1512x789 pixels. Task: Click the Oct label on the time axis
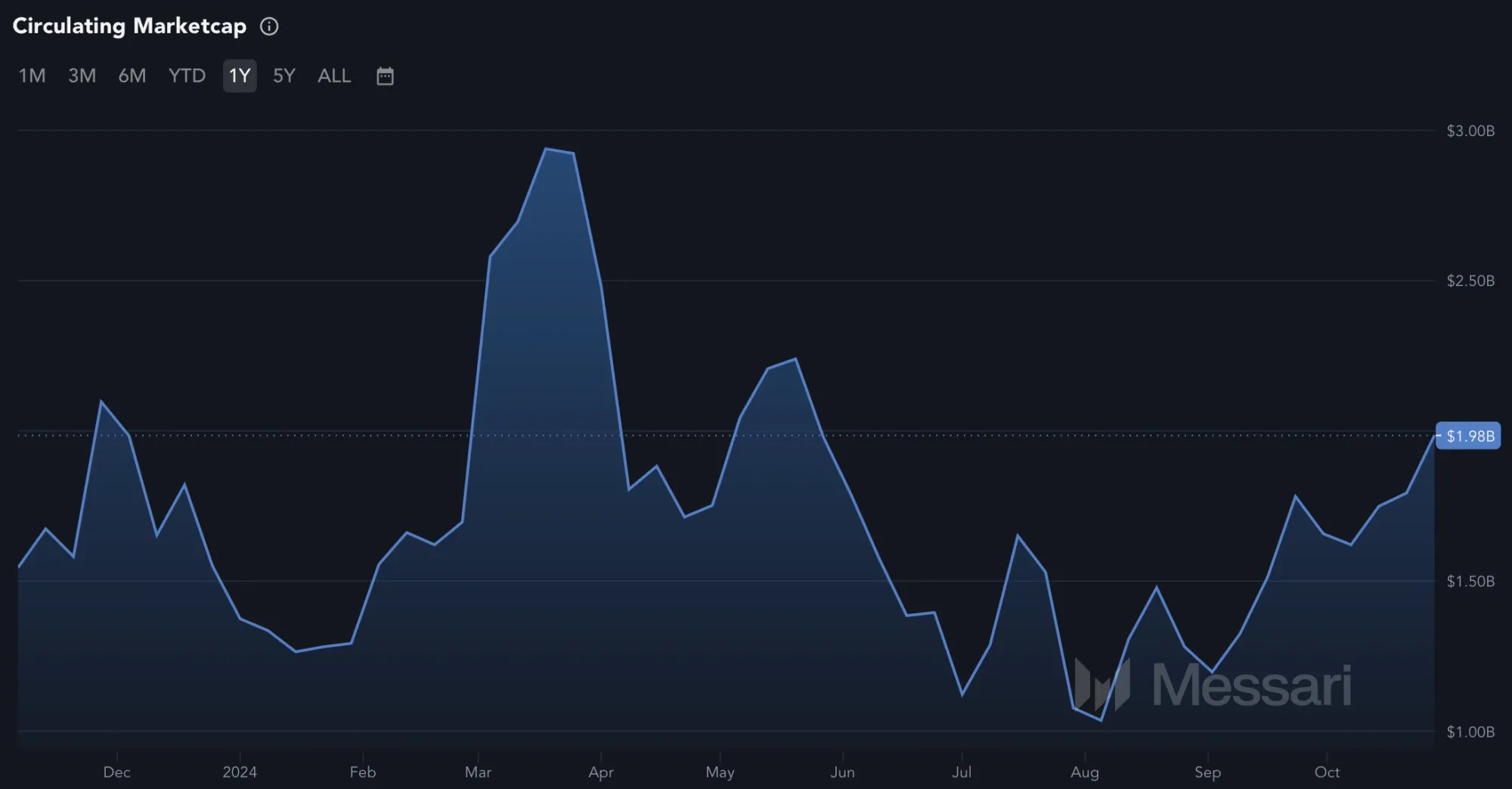pos(1327,772)
